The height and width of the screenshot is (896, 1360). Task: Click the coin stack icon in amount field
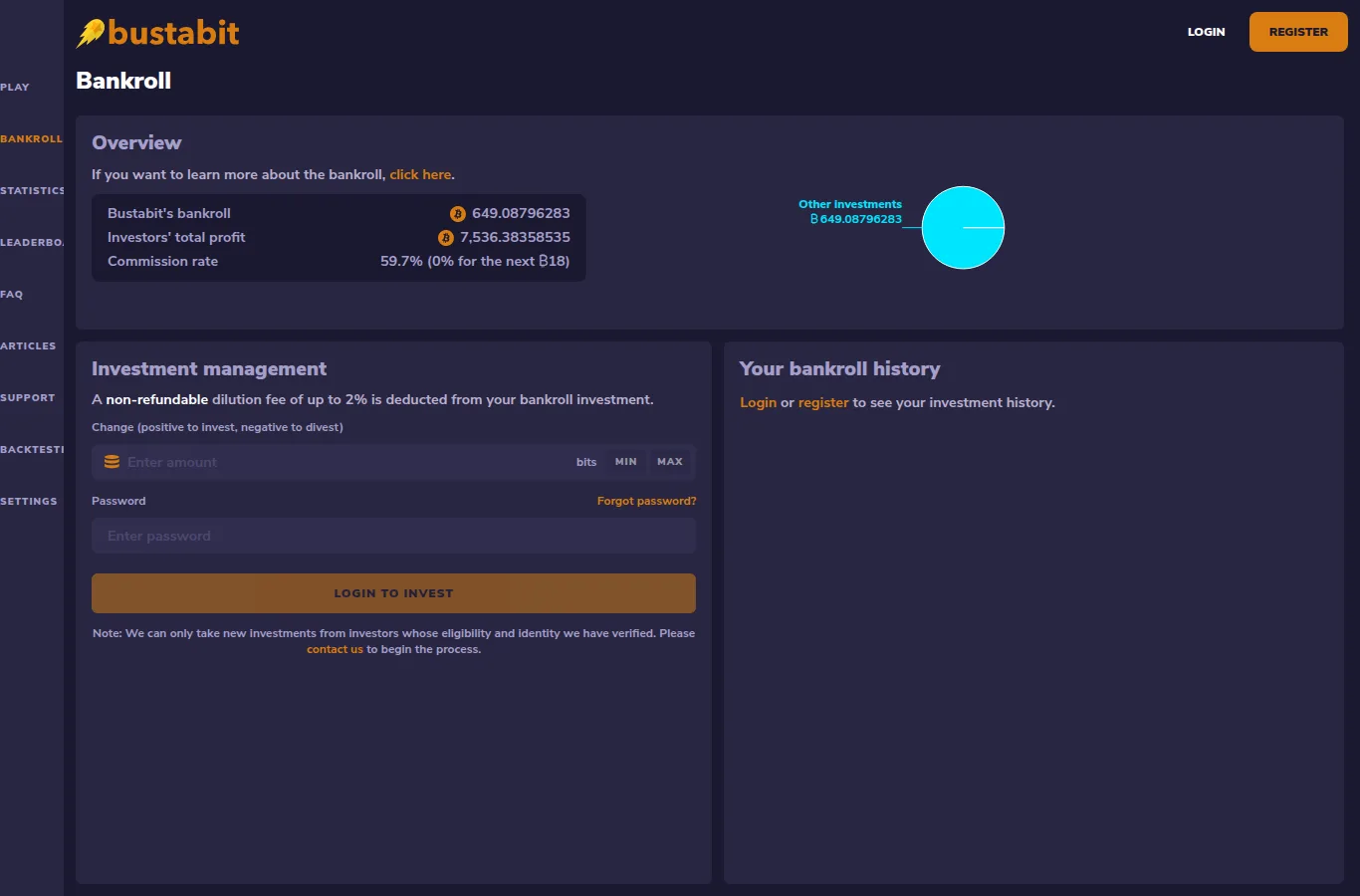pyautogui.click(x=113, y=462)
